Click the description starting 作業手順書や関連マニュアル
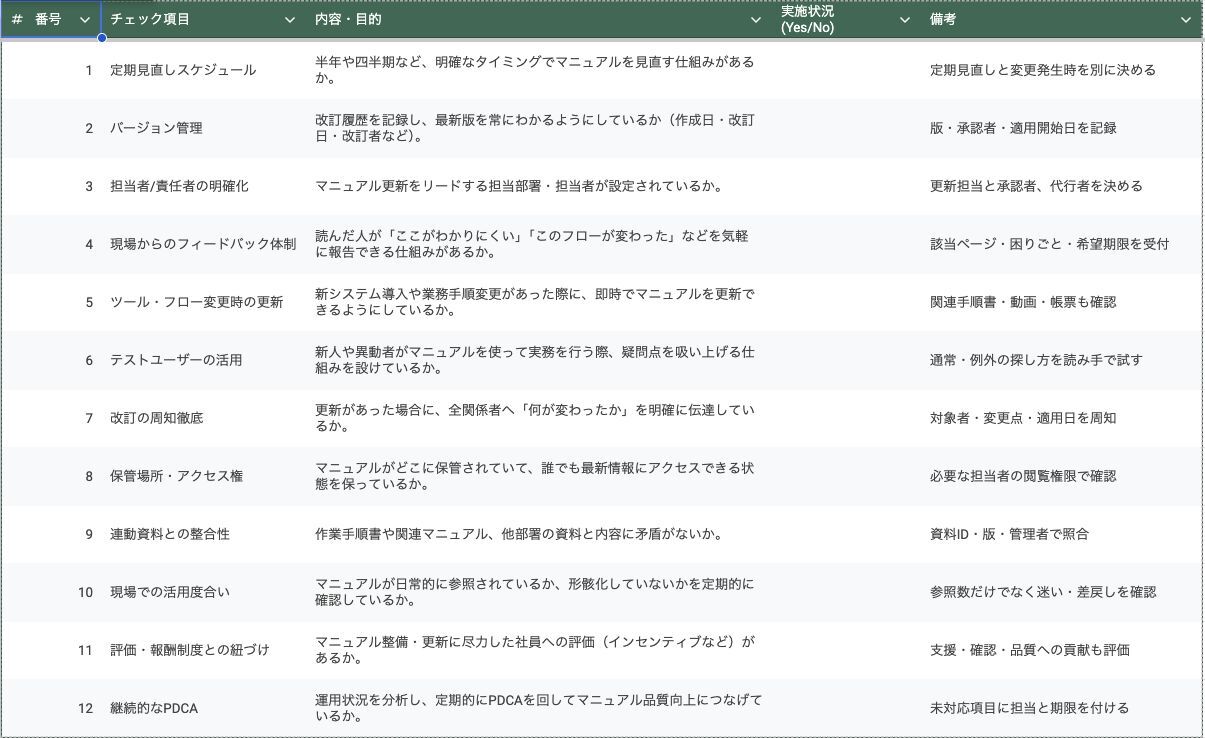1205x738 pixels. pyautogui.click(x=519, y=534)
